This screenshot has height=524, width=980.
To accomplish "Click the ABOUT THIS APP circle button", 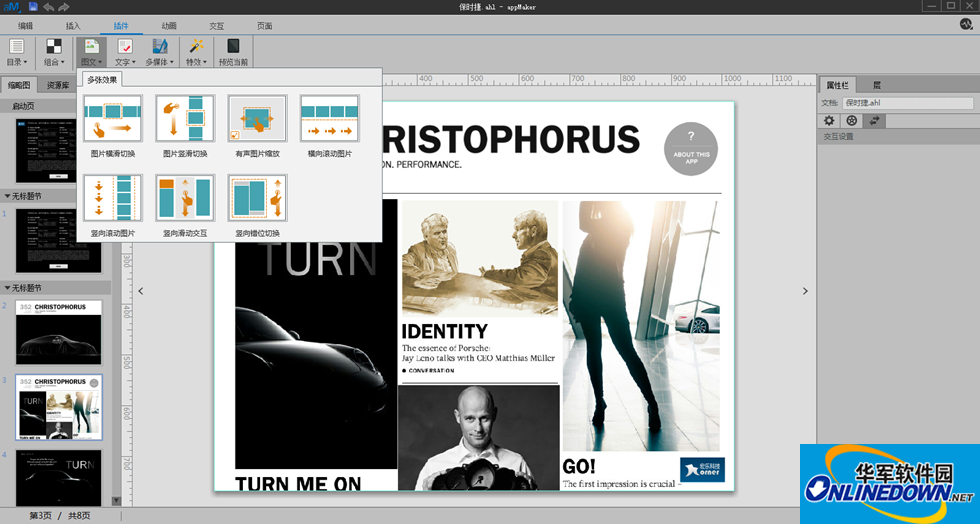I will point(691,148).
